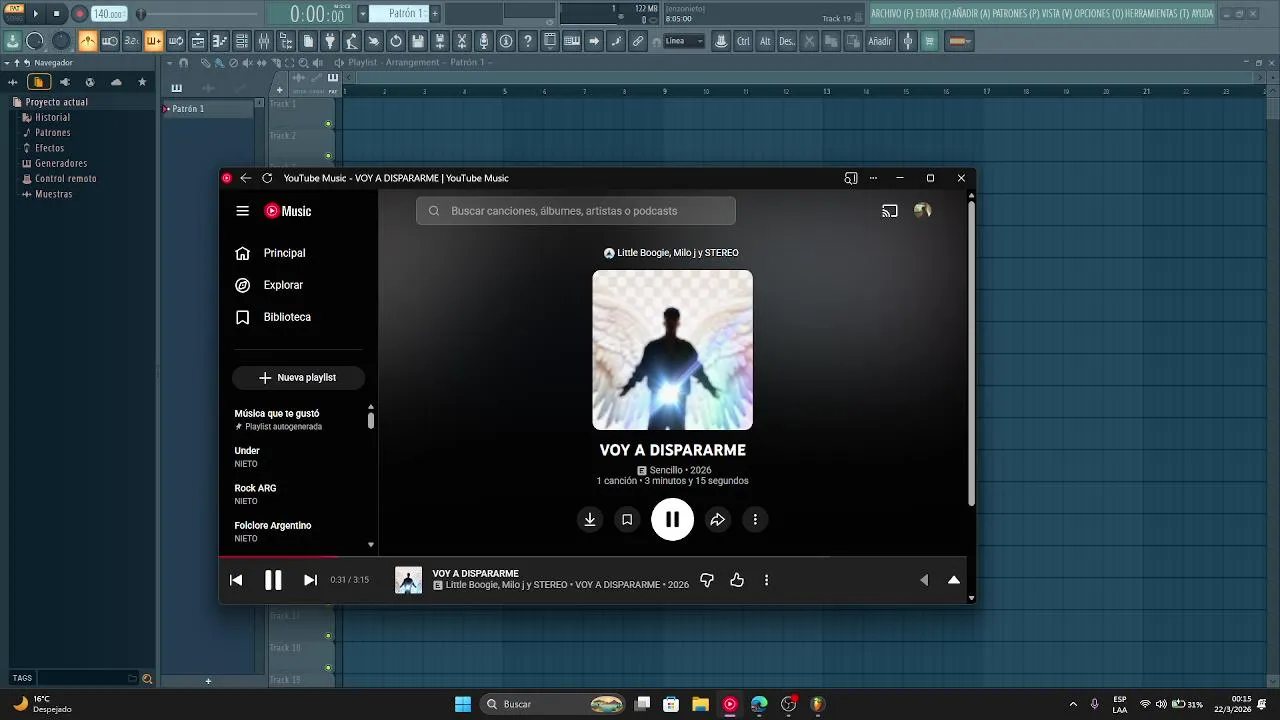Click the Añadir button in FL toolbar
This screenshot has height=720, width=1280.
click(879, 41)
